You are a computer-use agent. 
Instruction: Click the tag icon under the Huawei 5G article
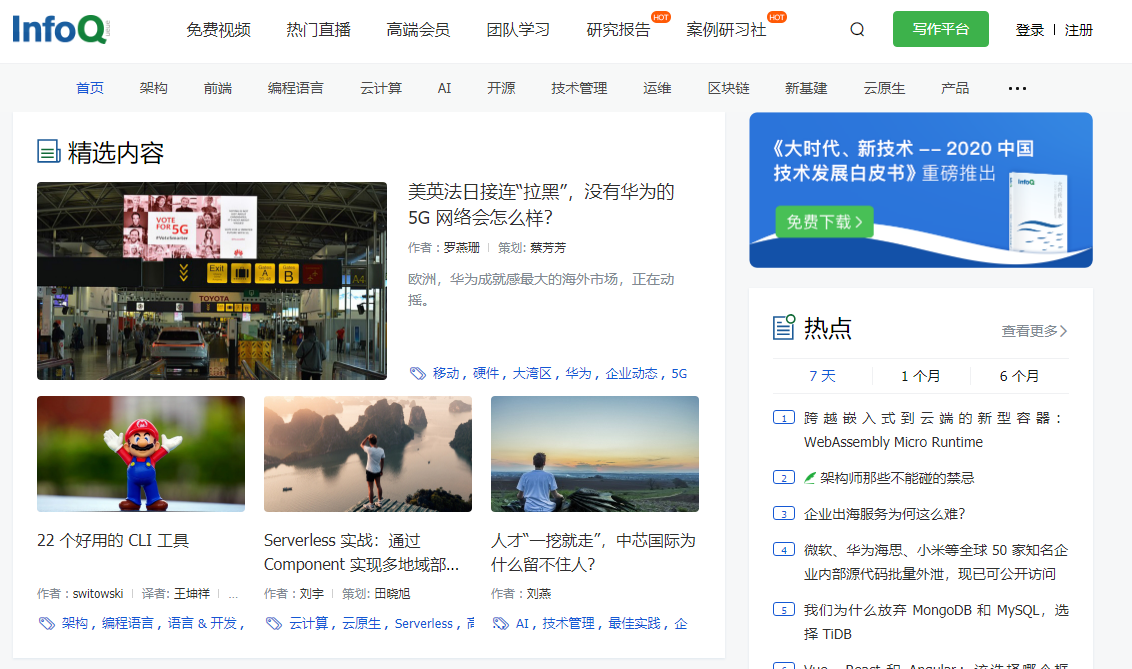click(418, 373)
